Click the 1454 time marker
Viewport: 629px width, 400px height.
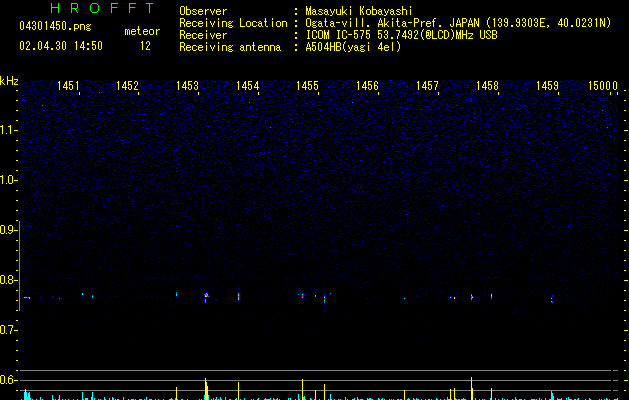click(248, 86)
